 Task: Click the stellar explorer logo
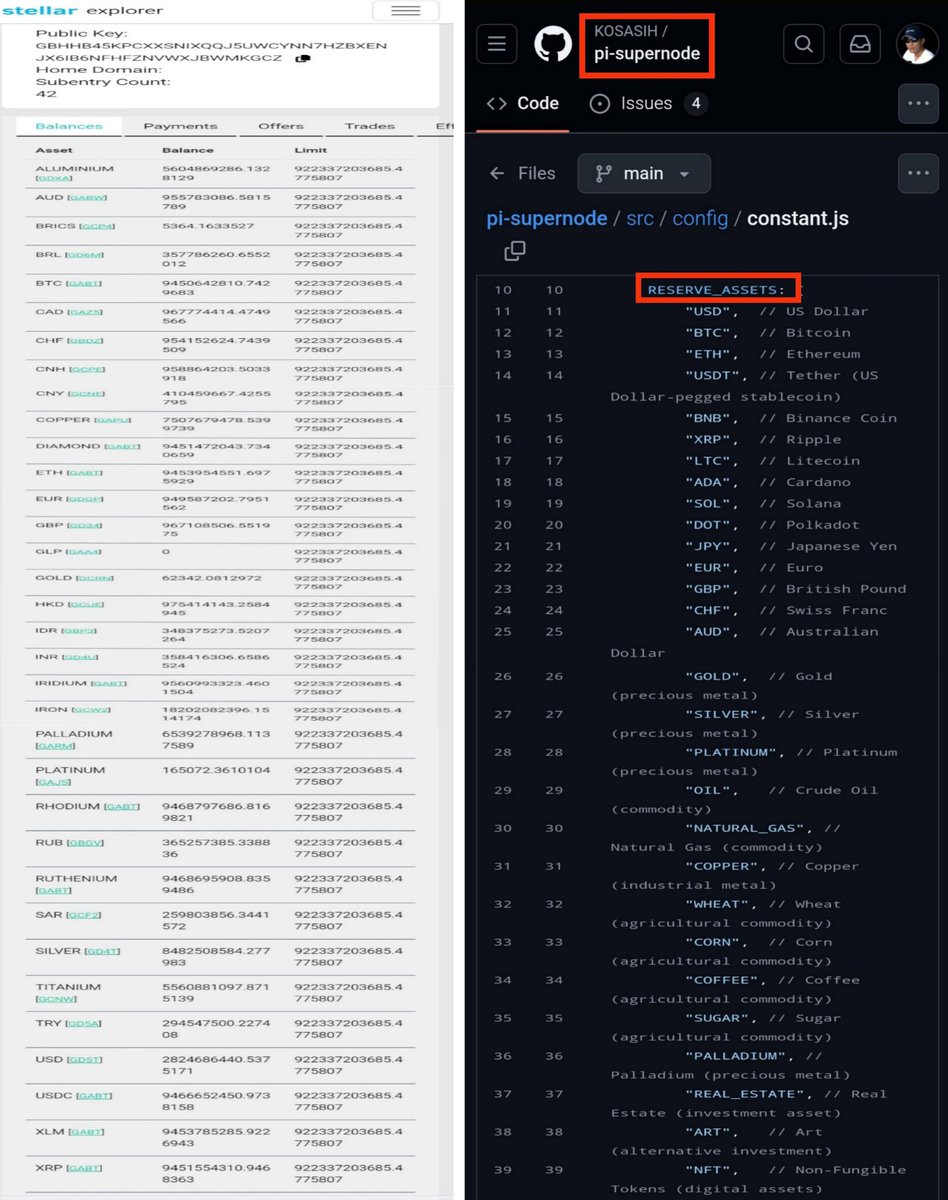click(82, 10)
